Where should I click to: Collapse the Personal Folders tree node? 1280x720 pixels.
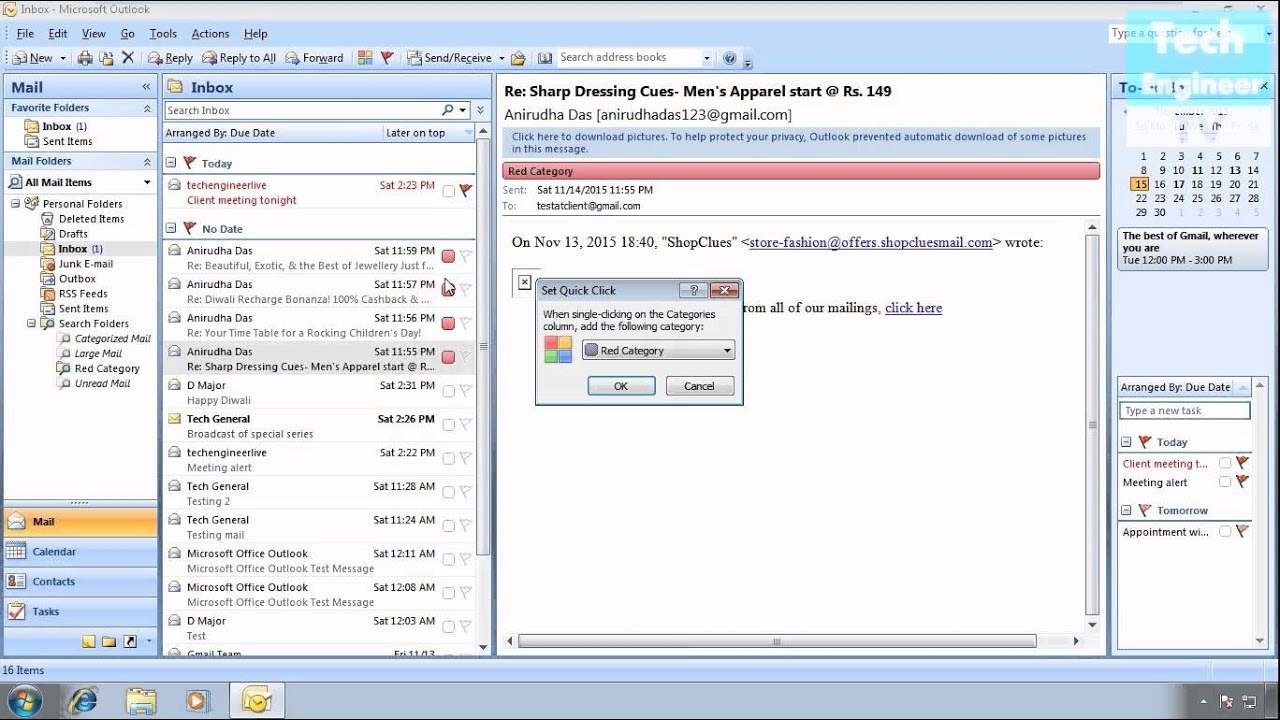(x=15, y=204)
